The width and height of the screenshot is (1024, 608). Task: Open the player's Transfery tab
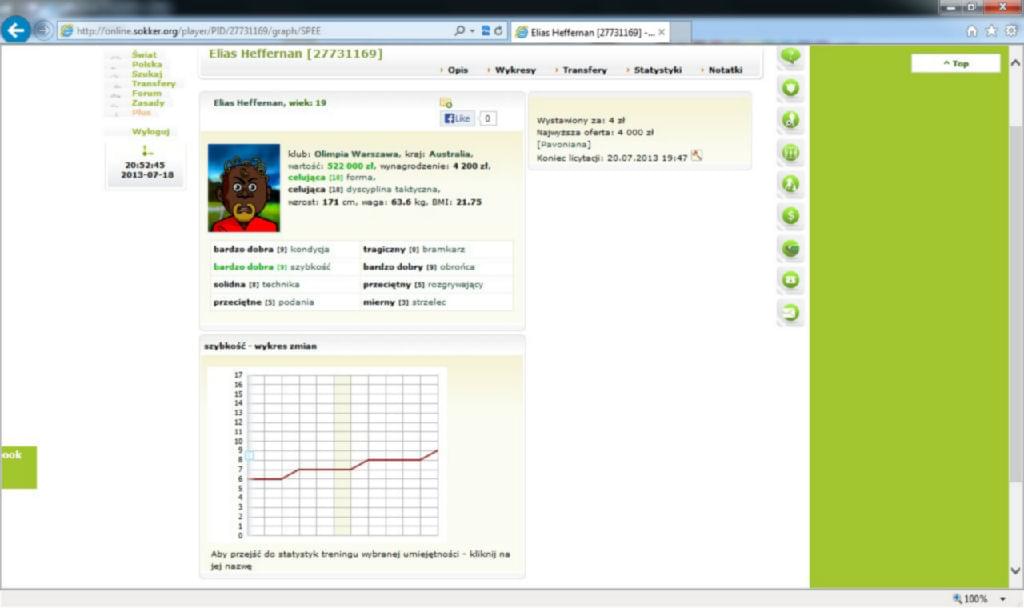(x=584, y=70)
